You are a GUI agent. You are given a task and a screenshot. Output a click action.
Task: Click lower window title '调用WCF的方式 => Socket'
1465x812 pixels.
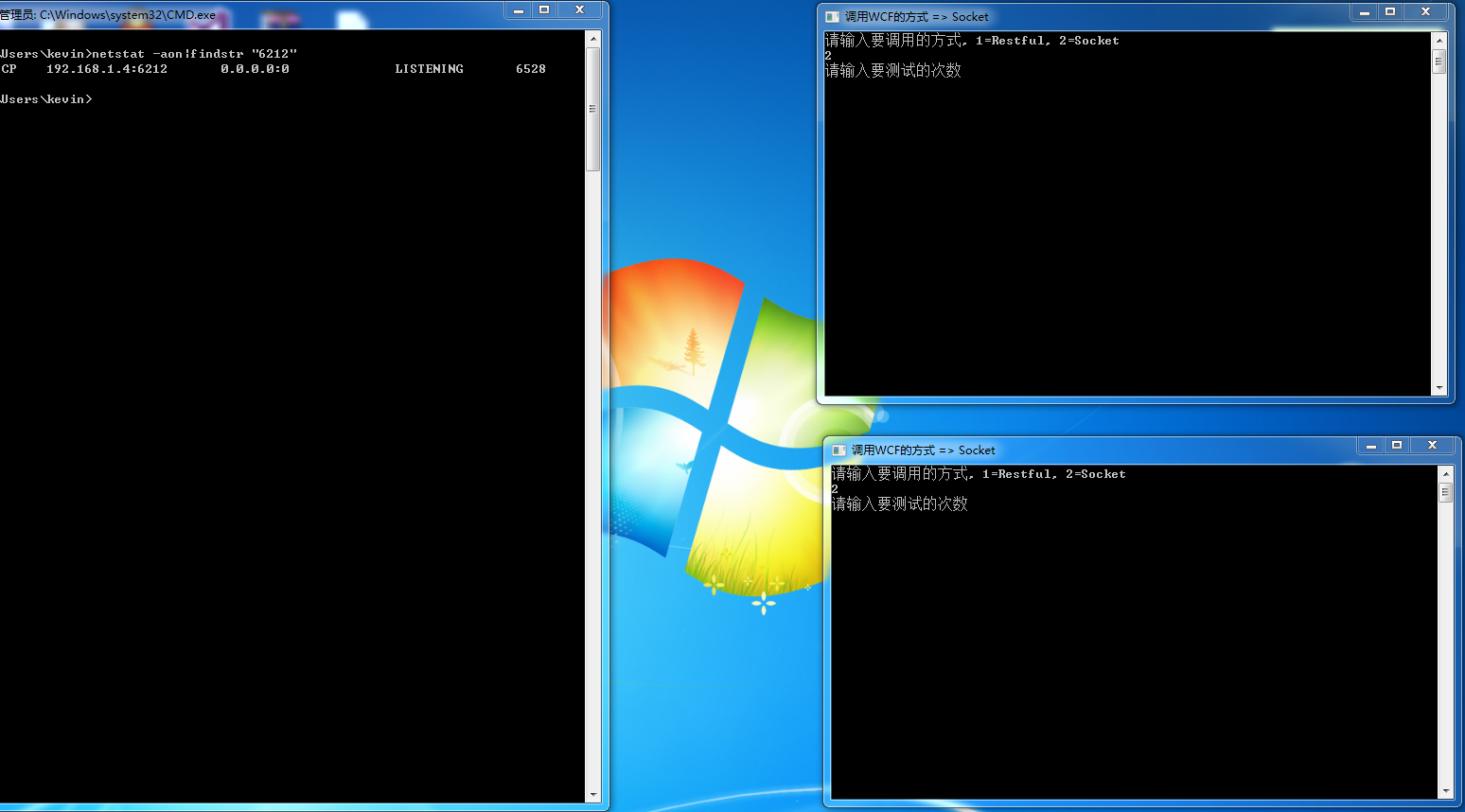coord(923,450)
